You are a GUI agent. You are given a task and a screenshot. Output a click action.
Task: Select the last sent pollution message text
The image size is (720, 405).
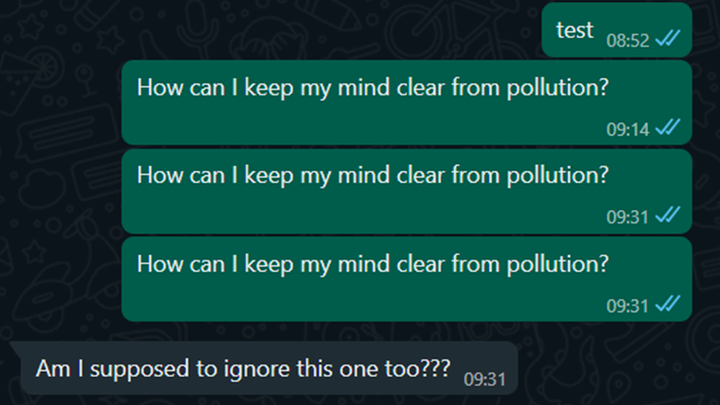pos(372,264)
